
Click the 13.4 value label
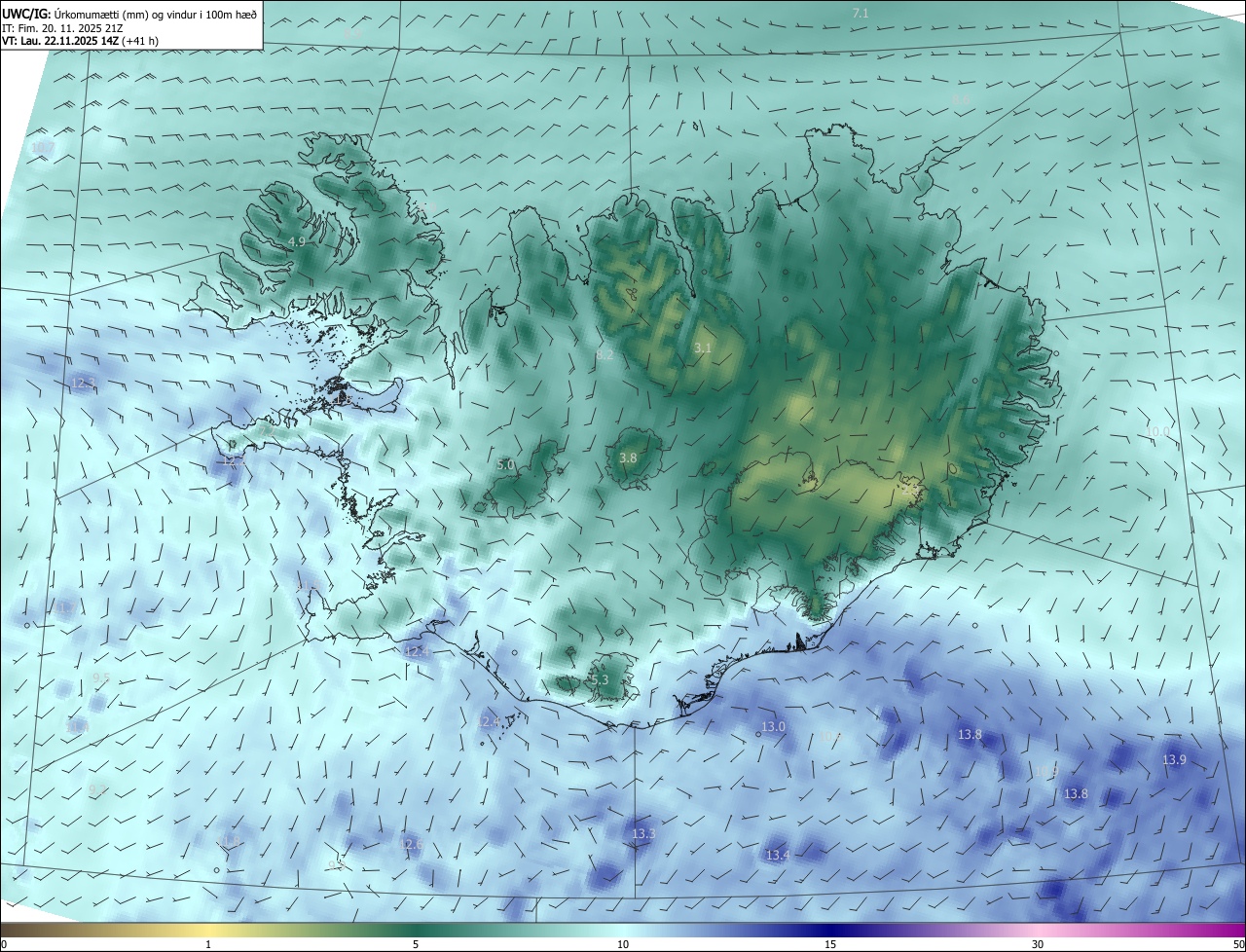click(777, 855)
